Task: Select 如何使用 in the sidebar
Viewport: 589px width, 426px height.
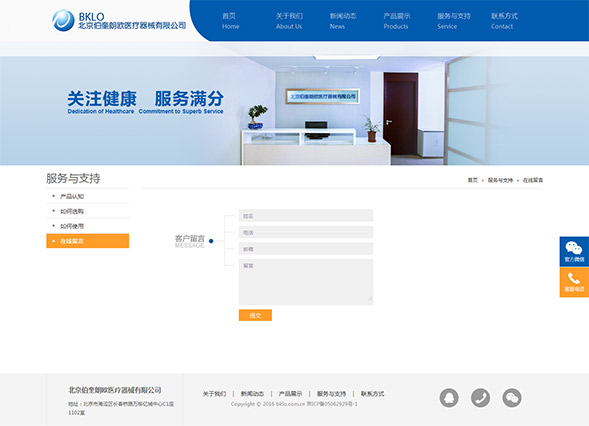Action: 88,226
